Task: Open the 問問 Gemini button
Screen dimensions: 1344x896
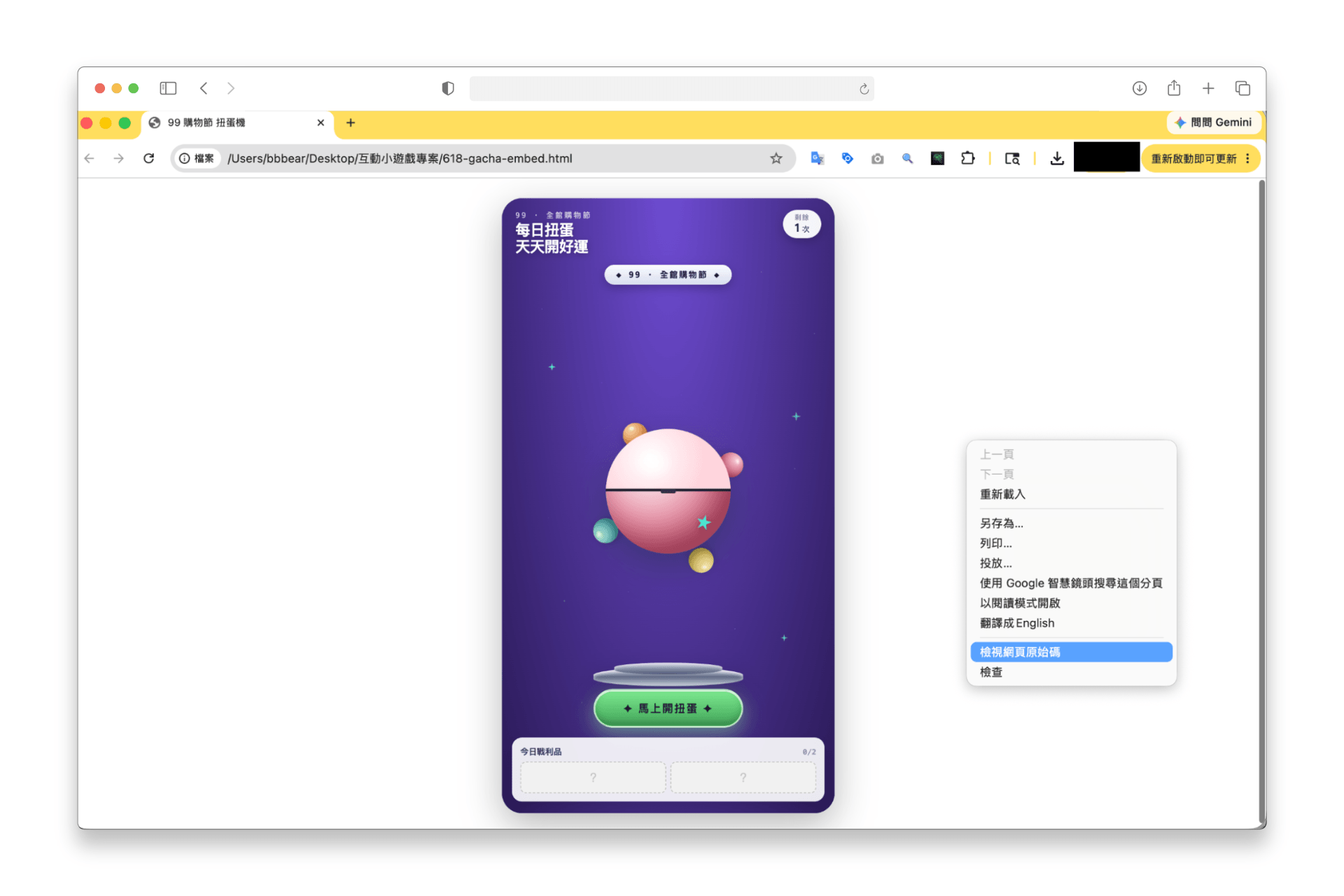Action: point(1214,122)
